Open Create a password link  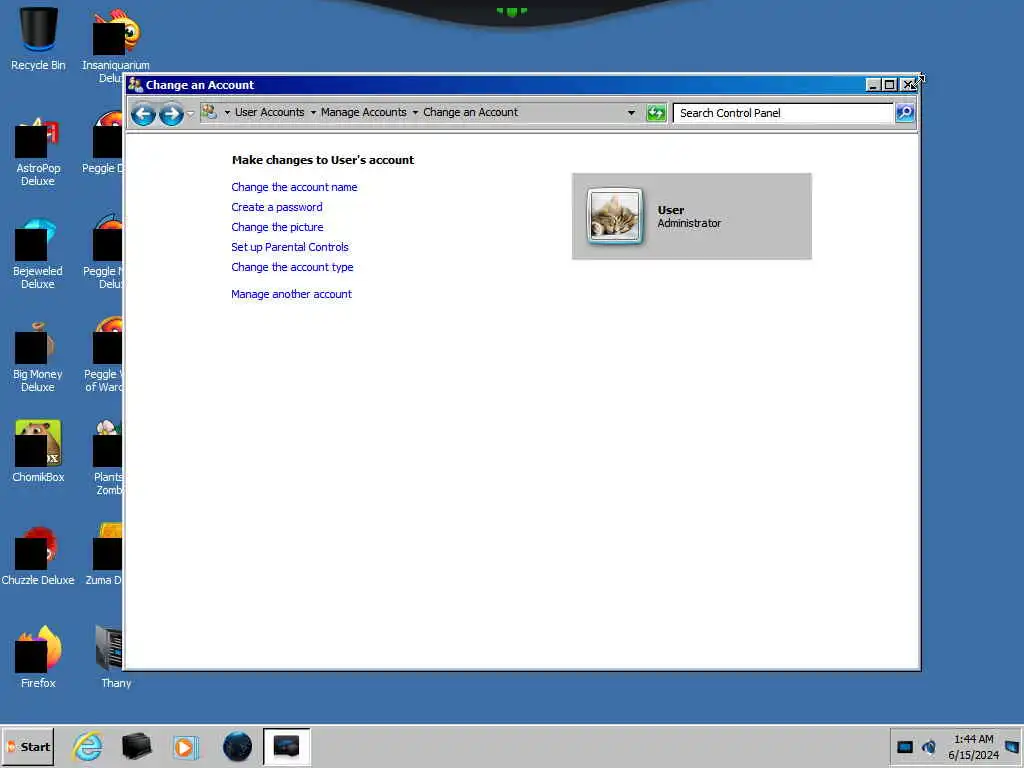tap(277, 207)
